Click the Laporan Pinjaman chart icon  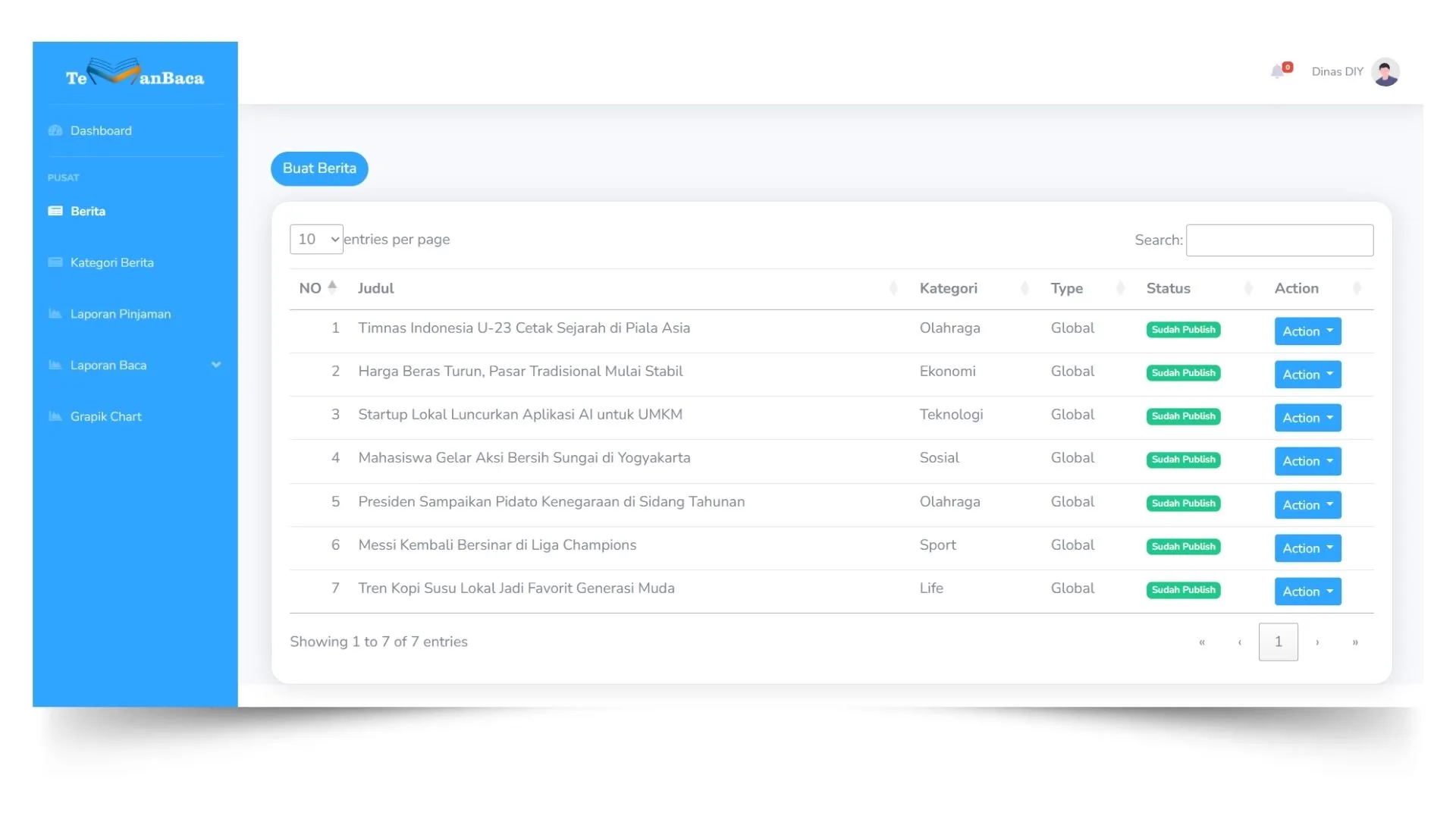pos(55,313)
